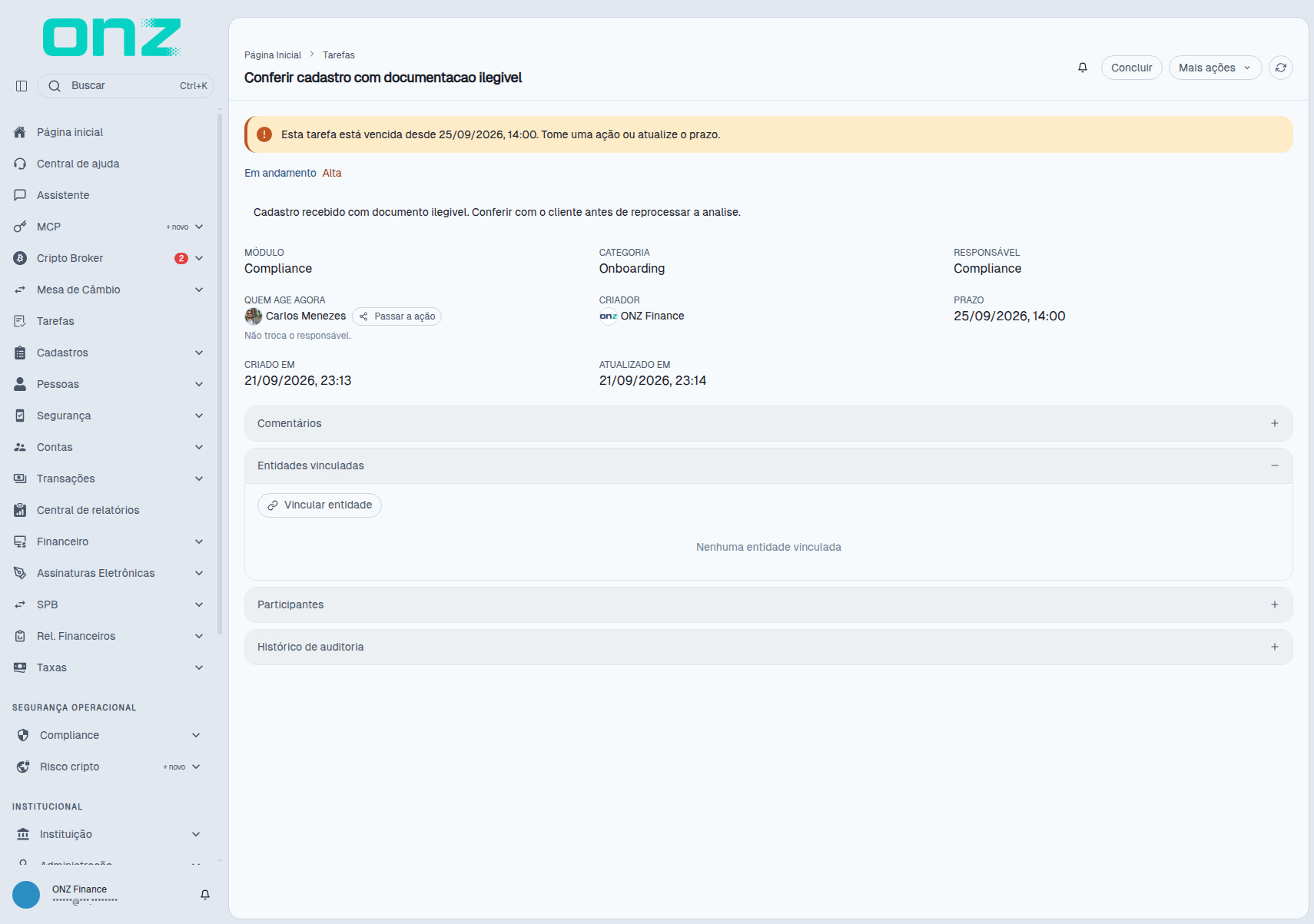Open Rel. Financeiros in the sidebar

pos(108,636)
